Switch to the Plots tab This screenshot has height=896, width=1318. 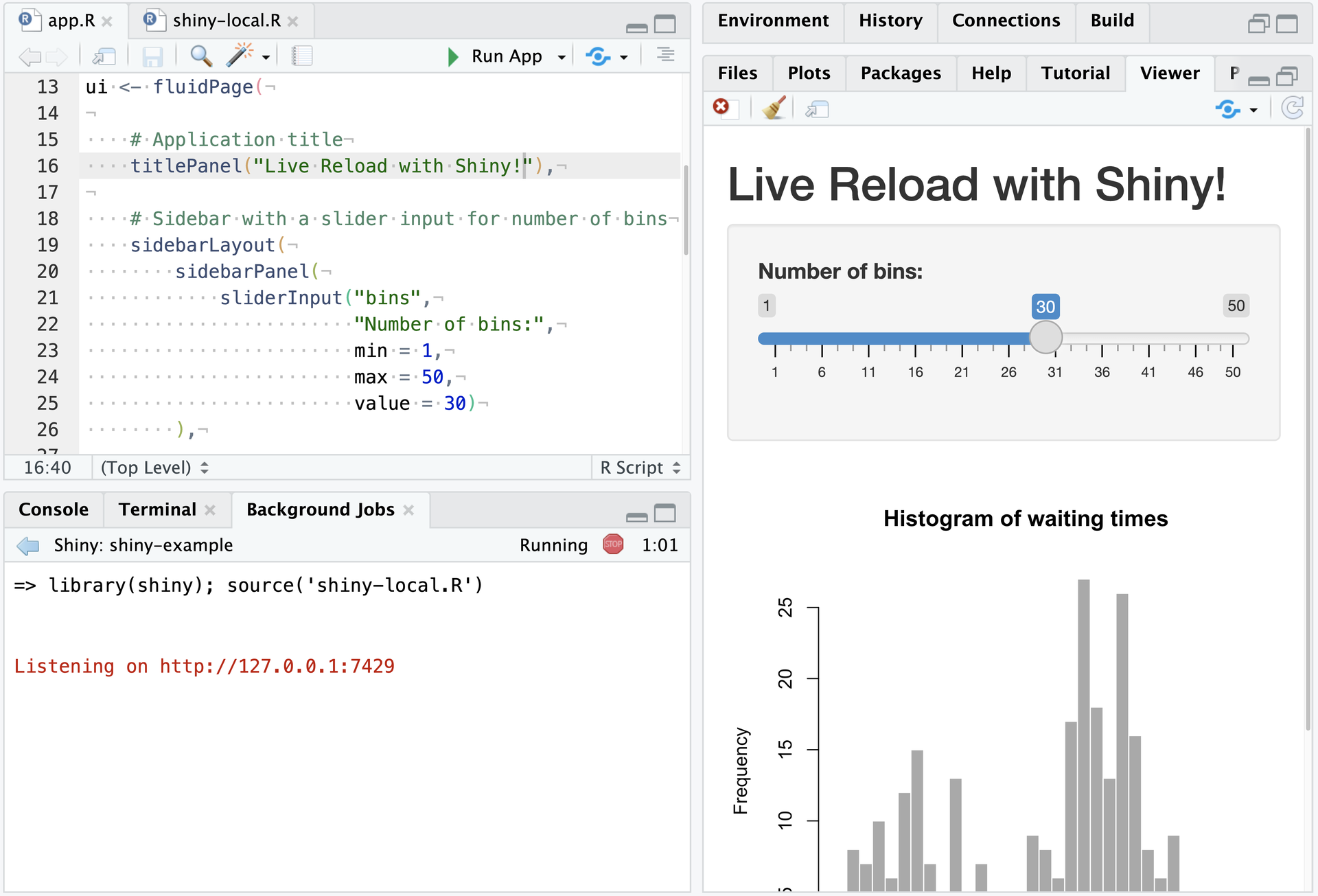809,73
